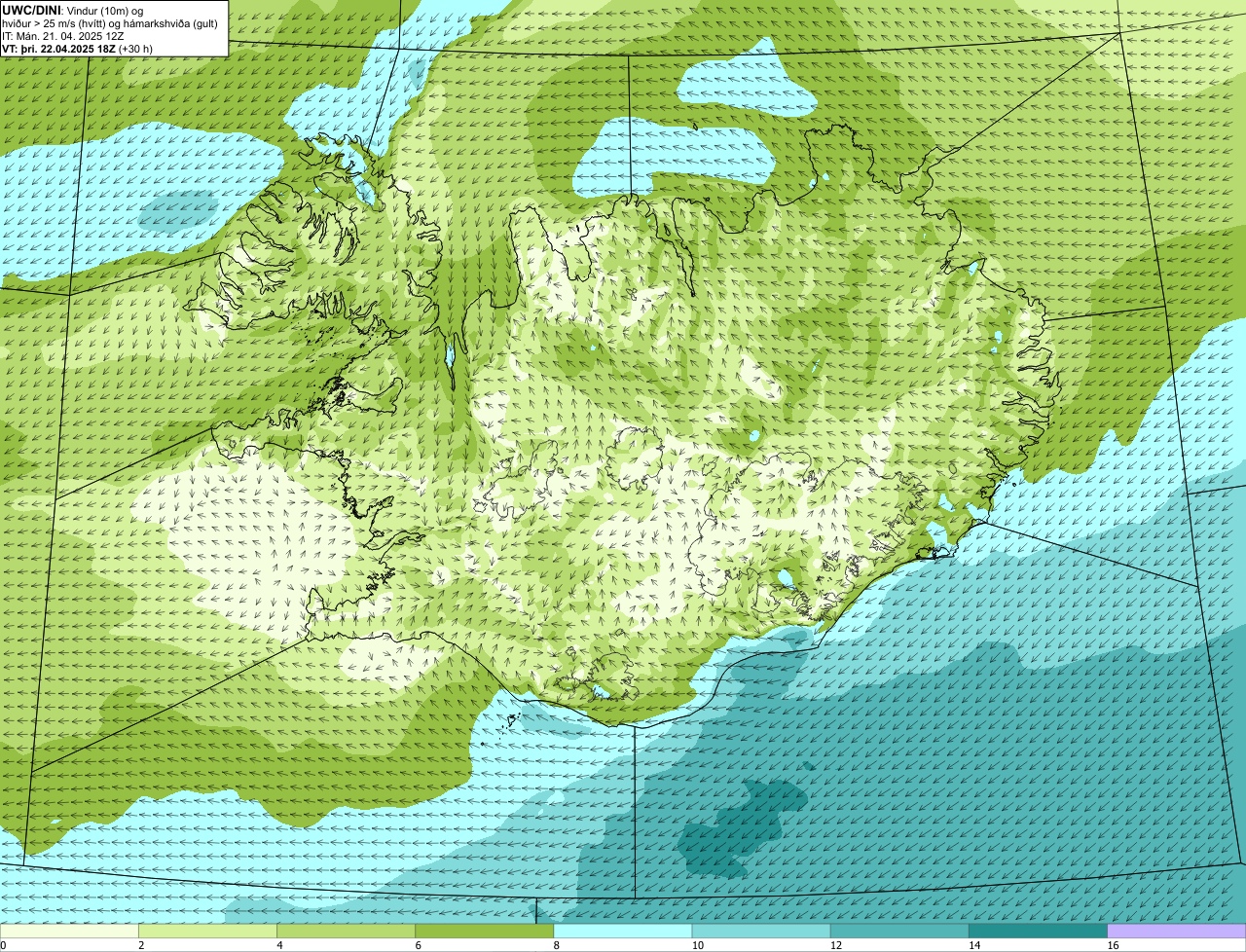Select the 8–10 m/s pale cyan legend swatch

coord(623,931)
